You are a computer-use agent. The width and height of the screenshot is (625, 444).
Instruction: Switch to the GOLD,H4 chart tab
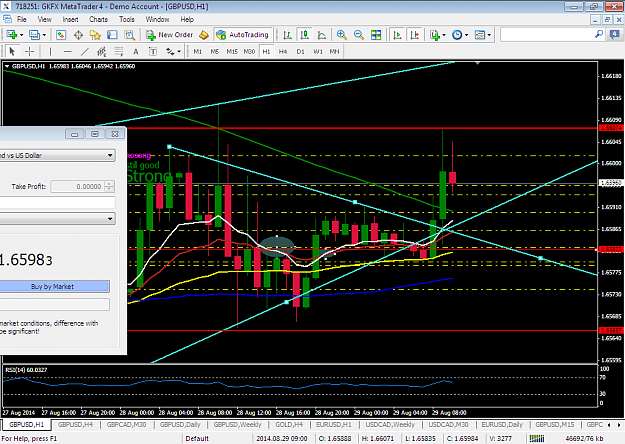point(289,424)
